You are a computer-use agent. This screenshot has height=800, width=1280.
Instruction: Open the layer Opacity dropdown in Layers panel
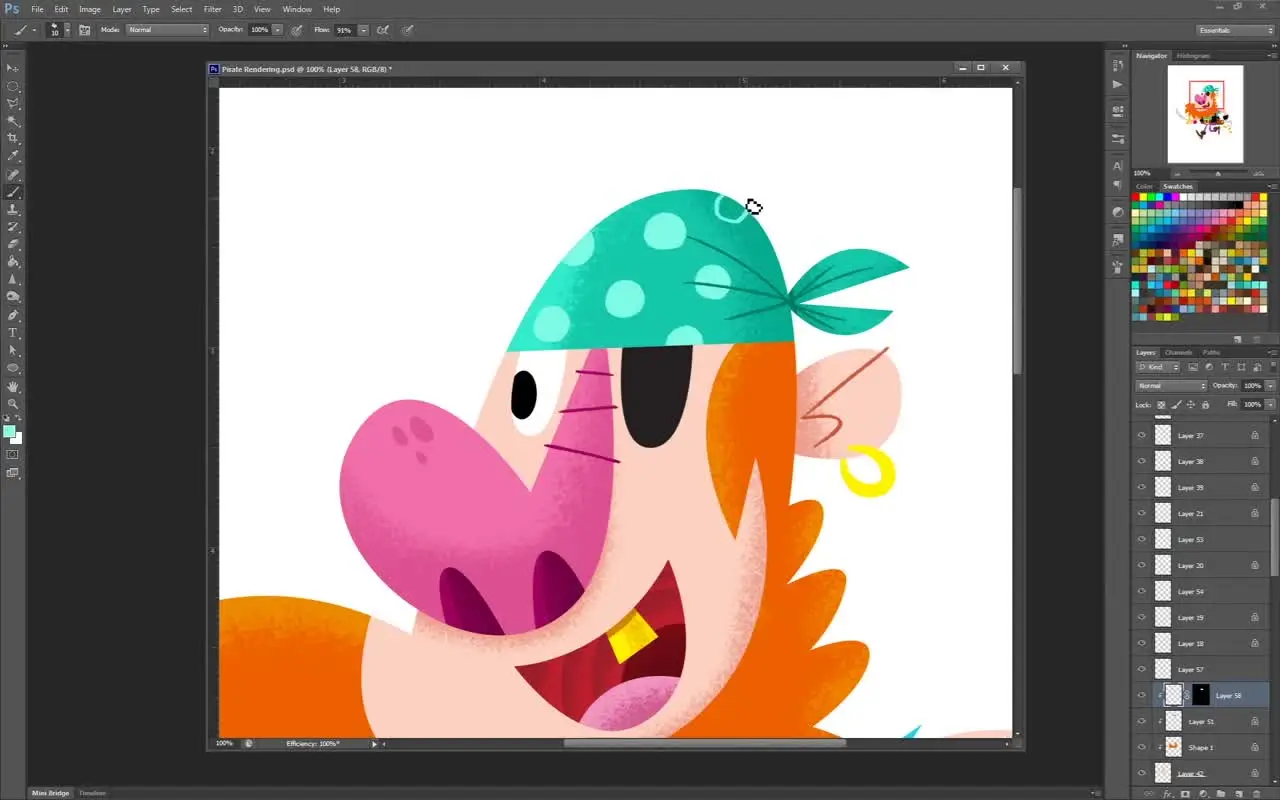1271,385
